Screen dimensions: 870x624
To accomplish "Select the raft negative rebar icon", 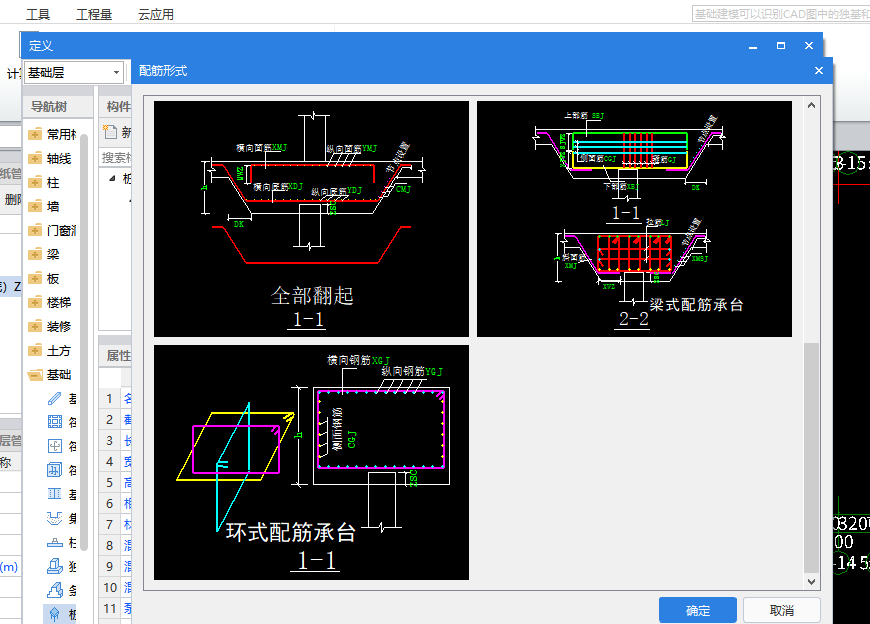I will click(x=54, y=470).
